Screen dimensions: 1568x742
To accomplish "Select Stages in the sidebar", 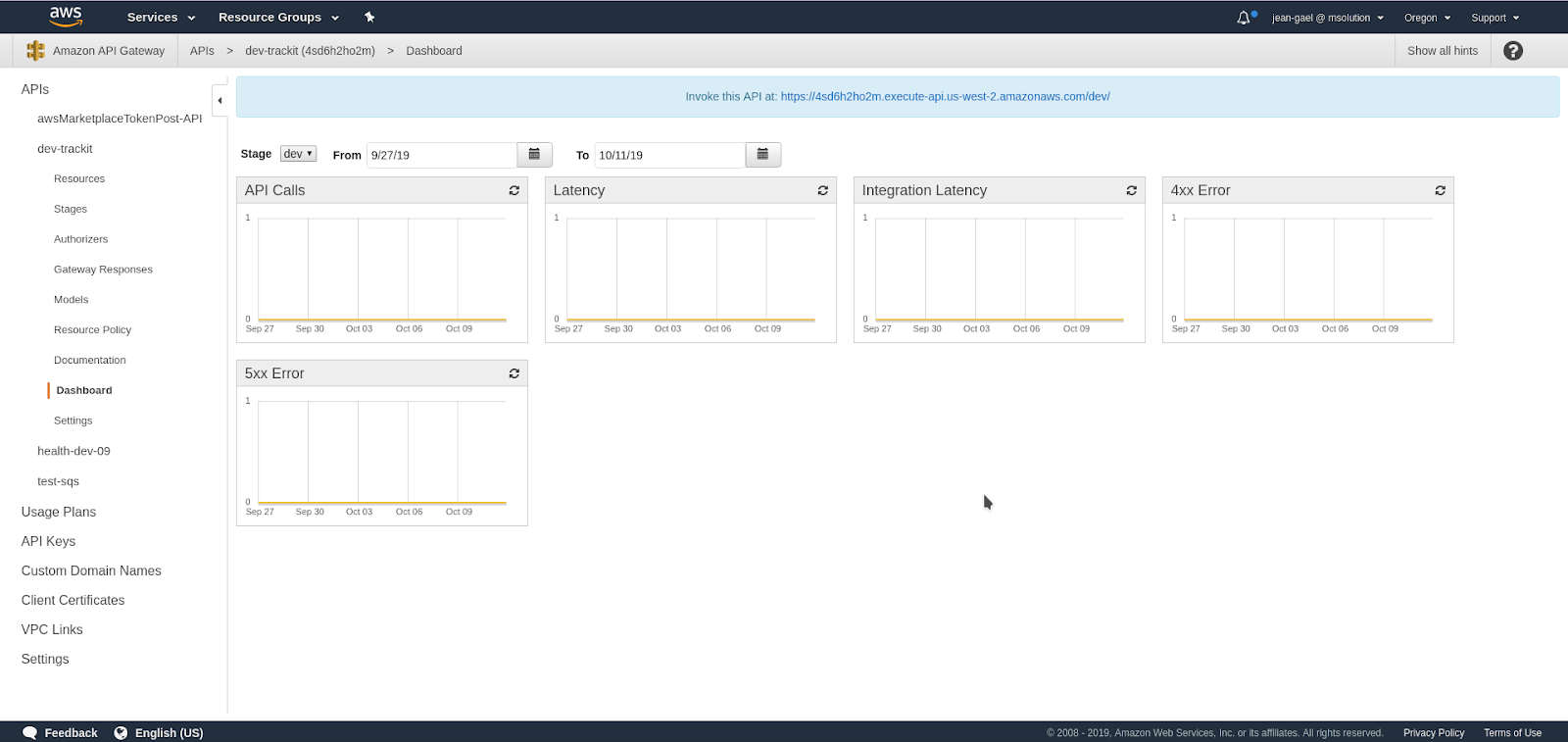I will coord(71,209).
